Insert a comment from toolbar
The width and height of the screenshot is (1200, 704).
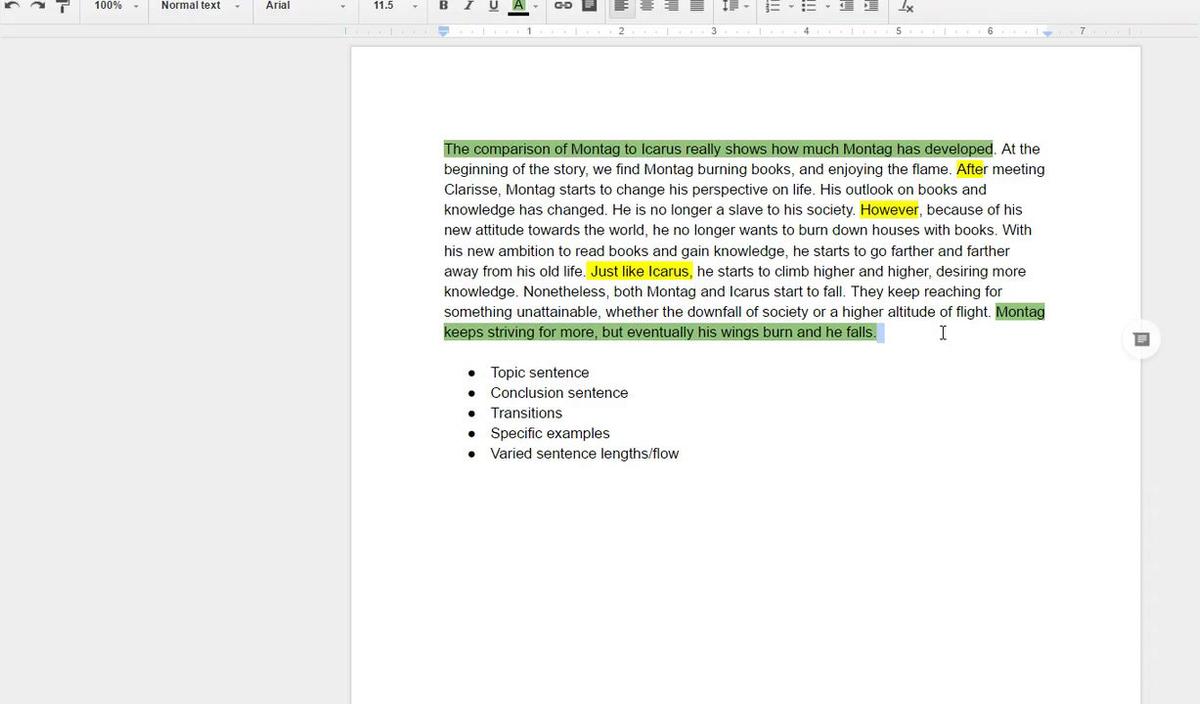[x=590, y=6]
